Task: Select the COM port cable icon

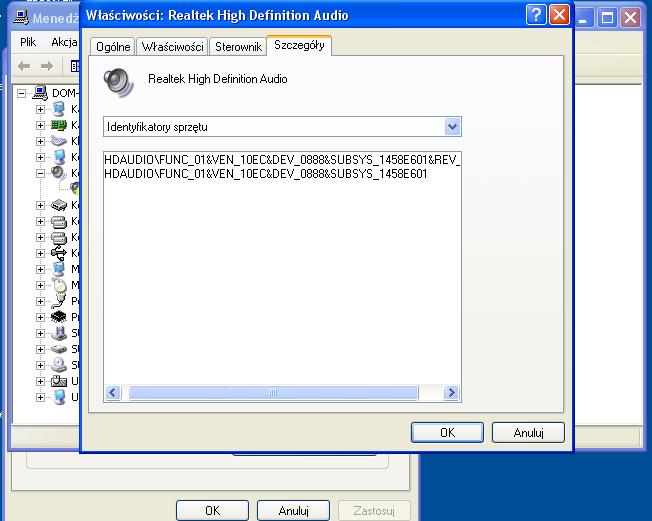Action: (x=59, y=301)
